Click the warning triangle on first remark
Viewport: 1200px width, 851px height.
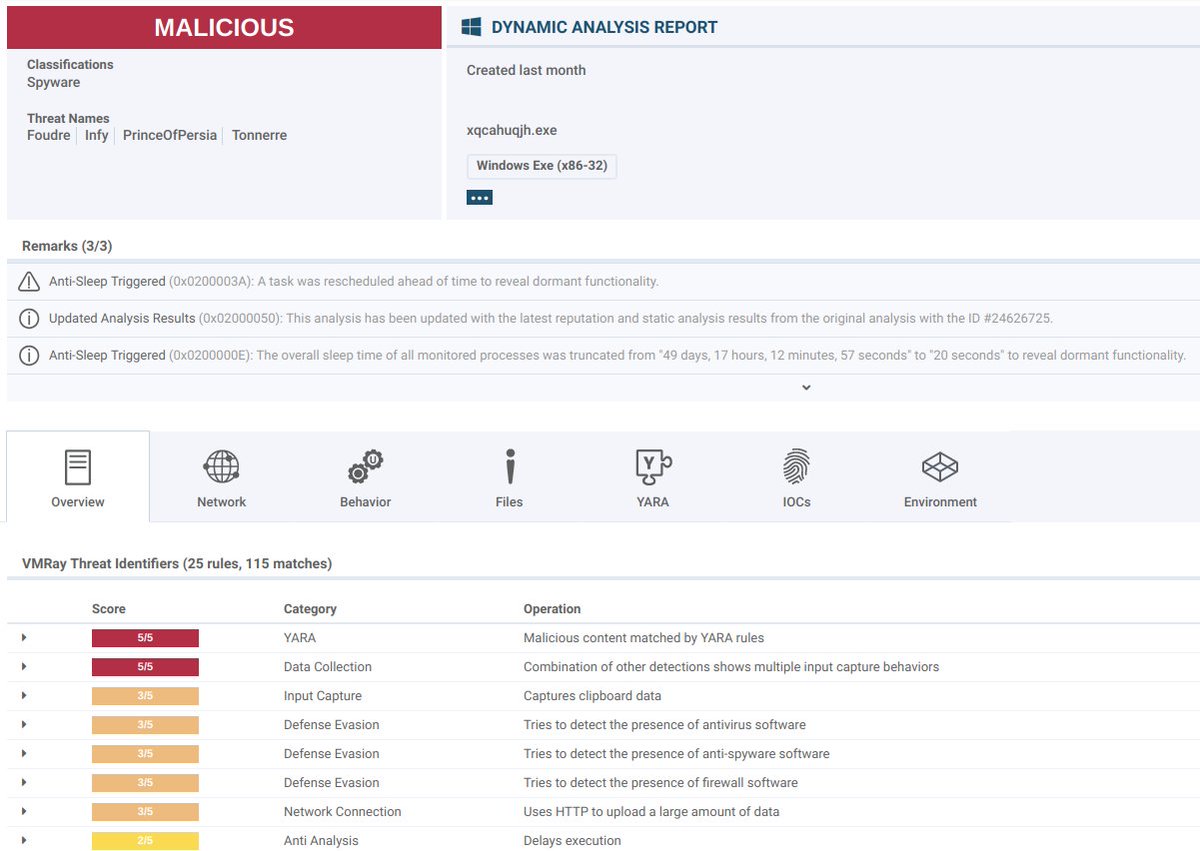[30, 282]
